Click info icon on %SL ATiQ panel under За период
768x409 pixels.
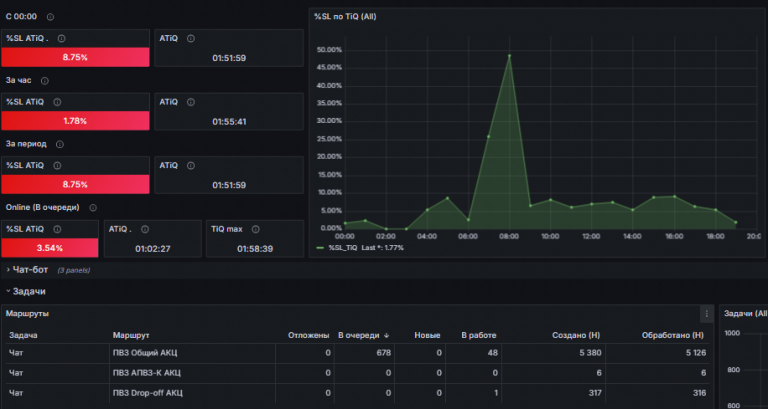(57, 166)
